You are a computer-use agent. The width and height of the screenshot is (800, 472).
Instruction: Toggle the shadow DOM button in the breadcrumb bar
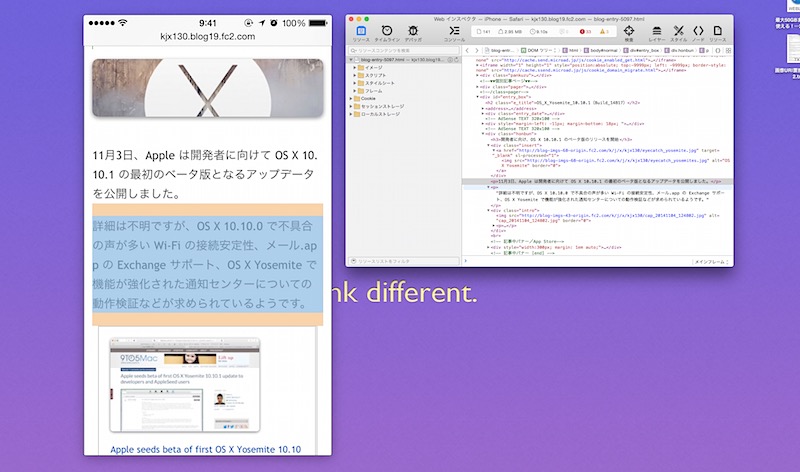[718, 51]
